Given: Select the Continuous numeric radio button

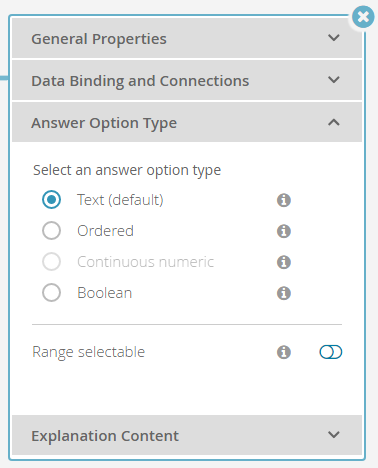Looking at the screenshot, I should tap(51, 262).
